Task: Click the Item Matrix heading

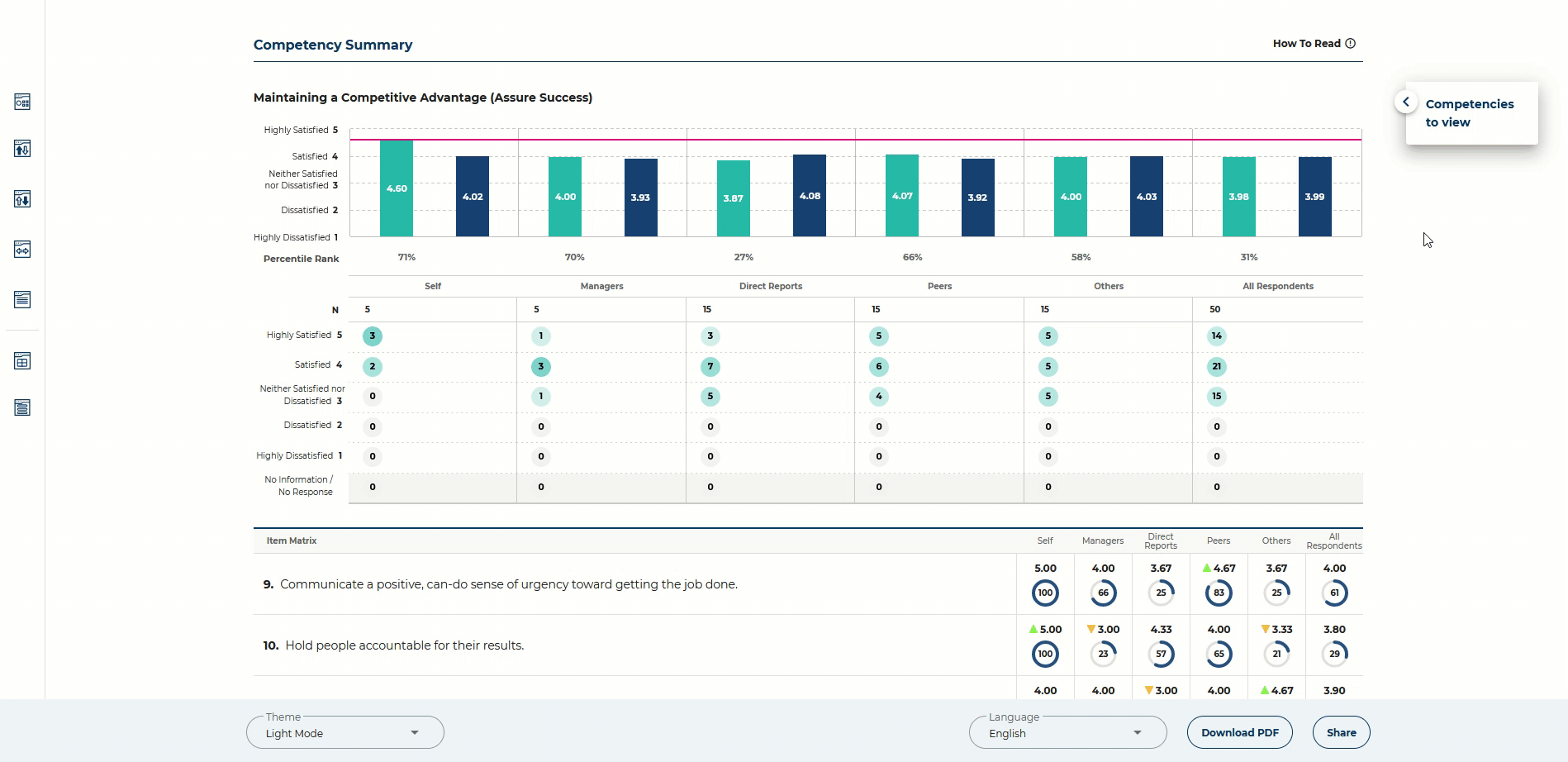Action: click(x=292, y=541)
